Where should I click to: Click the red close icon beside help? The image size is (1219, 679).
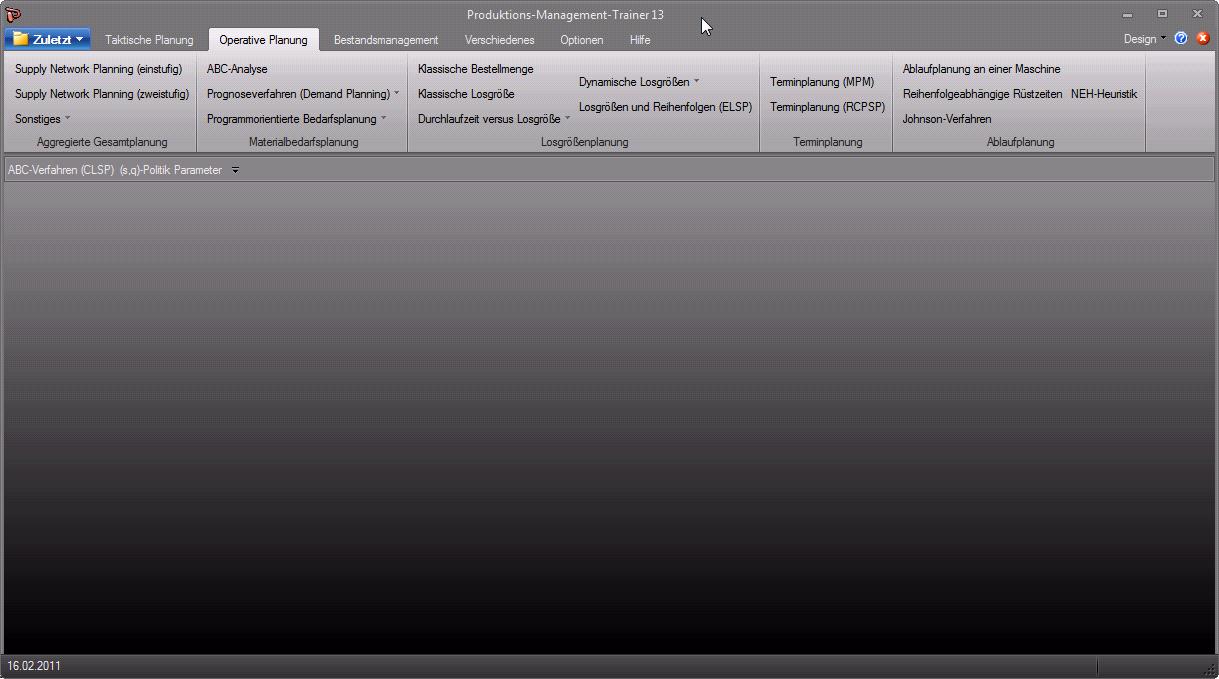coord(1203,39)
